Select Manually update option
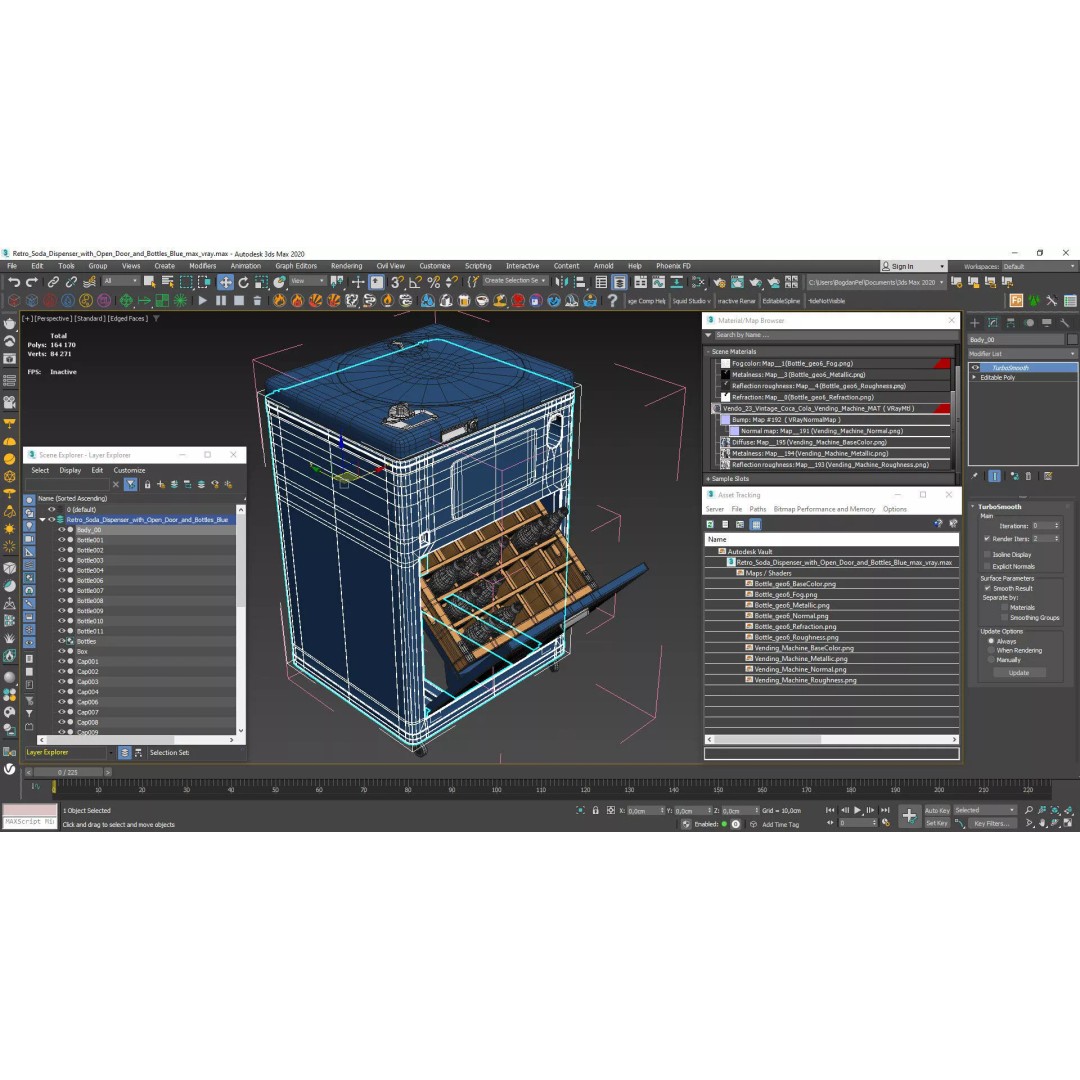The width and height of the screenshot is (1080, 1080). click(x=991, y=660)
